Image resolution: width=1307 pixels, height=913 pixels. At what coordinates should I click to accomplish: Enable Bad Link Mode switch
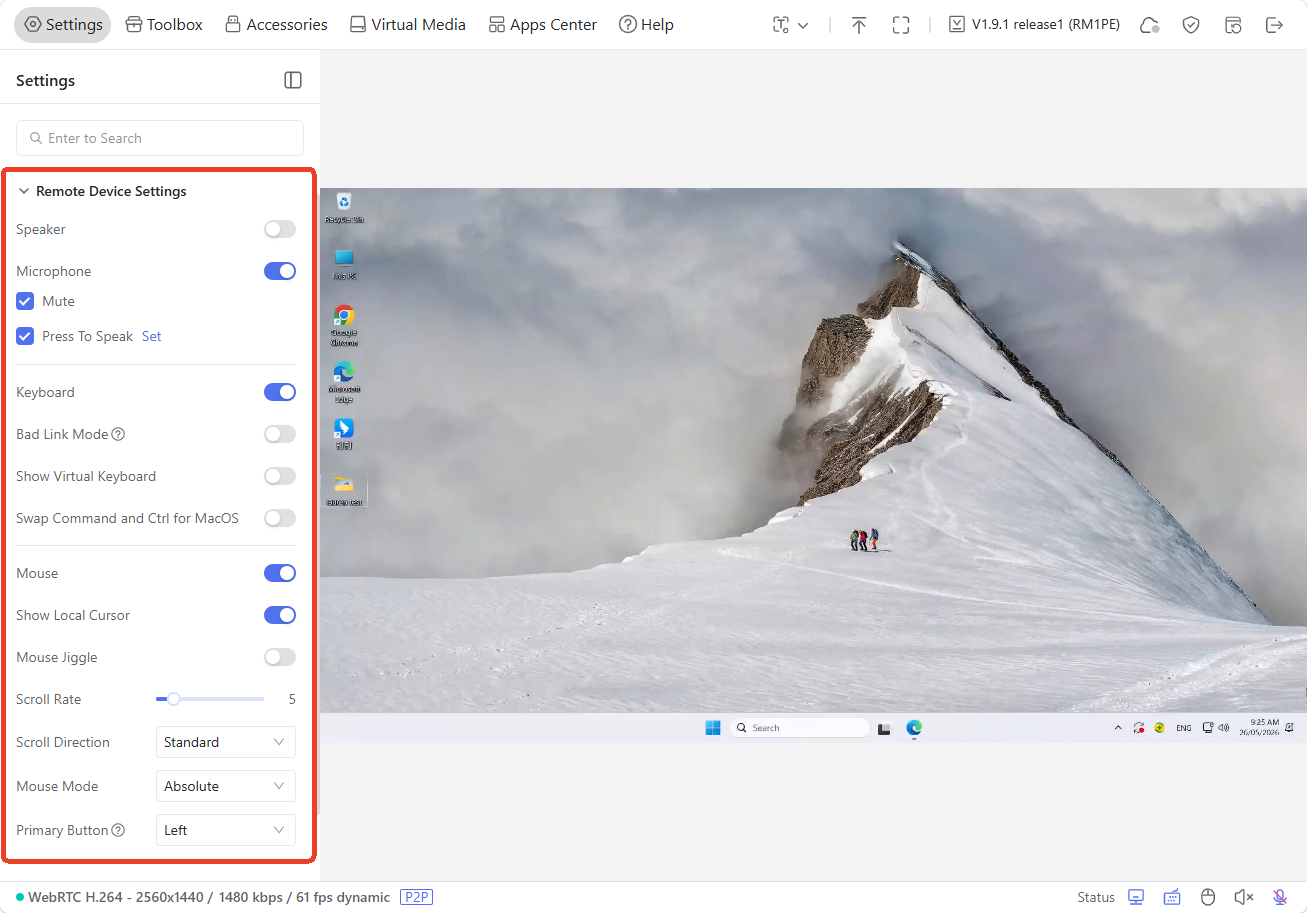click(x=280, y=434)
